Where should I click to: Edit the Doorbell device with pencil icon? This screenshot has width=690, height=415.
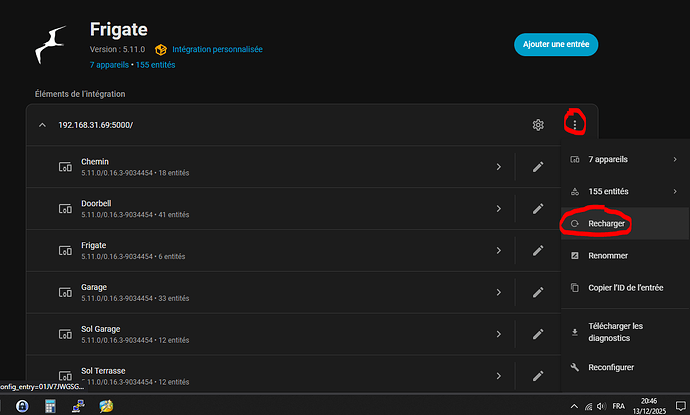pyautogui.click(x=538, y=208)
